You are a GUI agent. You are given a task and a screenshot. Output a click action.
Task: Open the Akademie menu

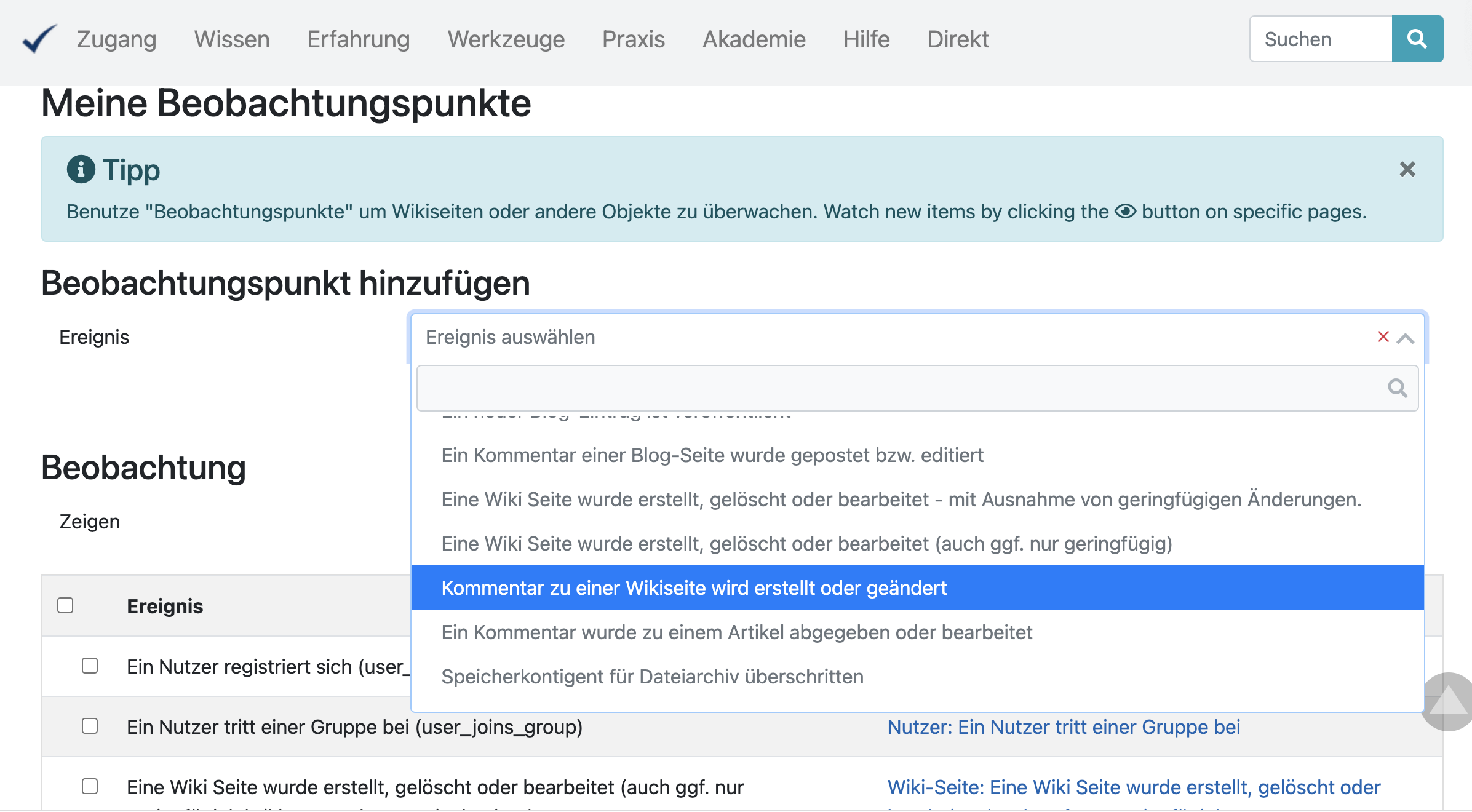(754, 39)
